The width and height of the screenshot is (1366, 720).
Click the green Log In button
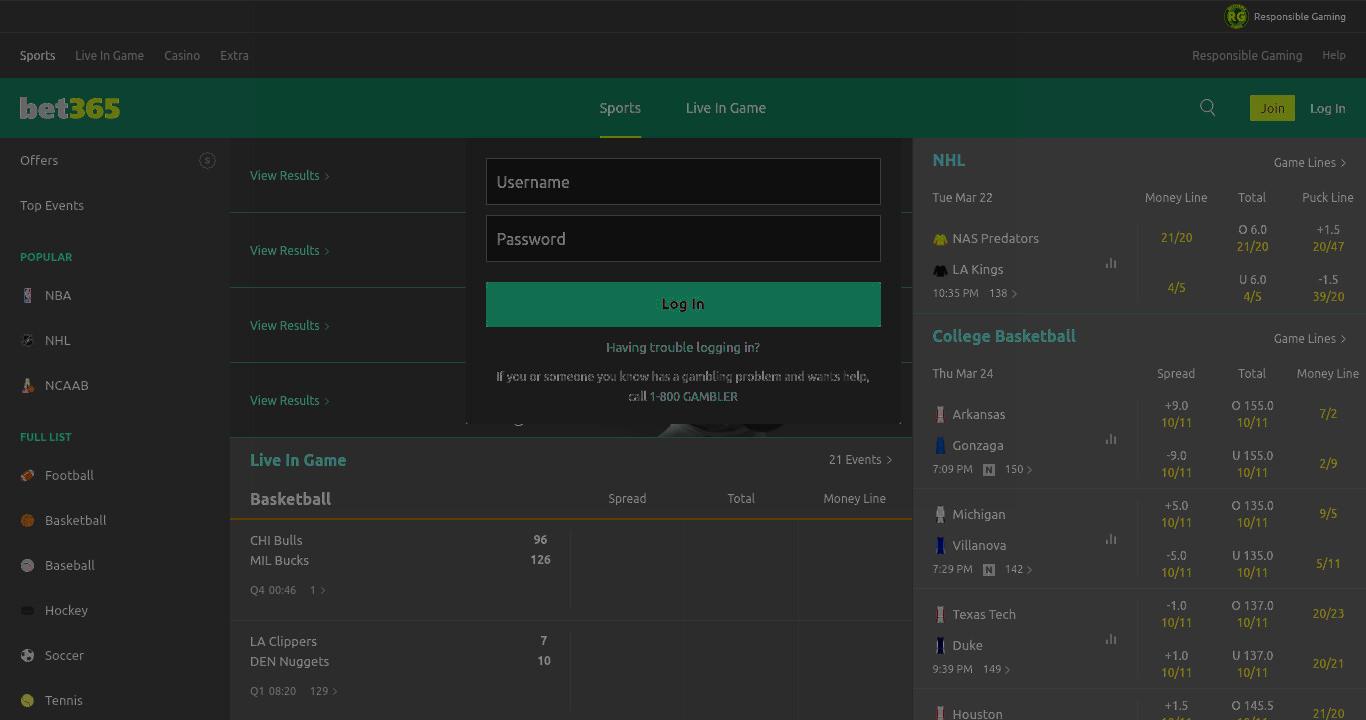click(x=683, y=304)
